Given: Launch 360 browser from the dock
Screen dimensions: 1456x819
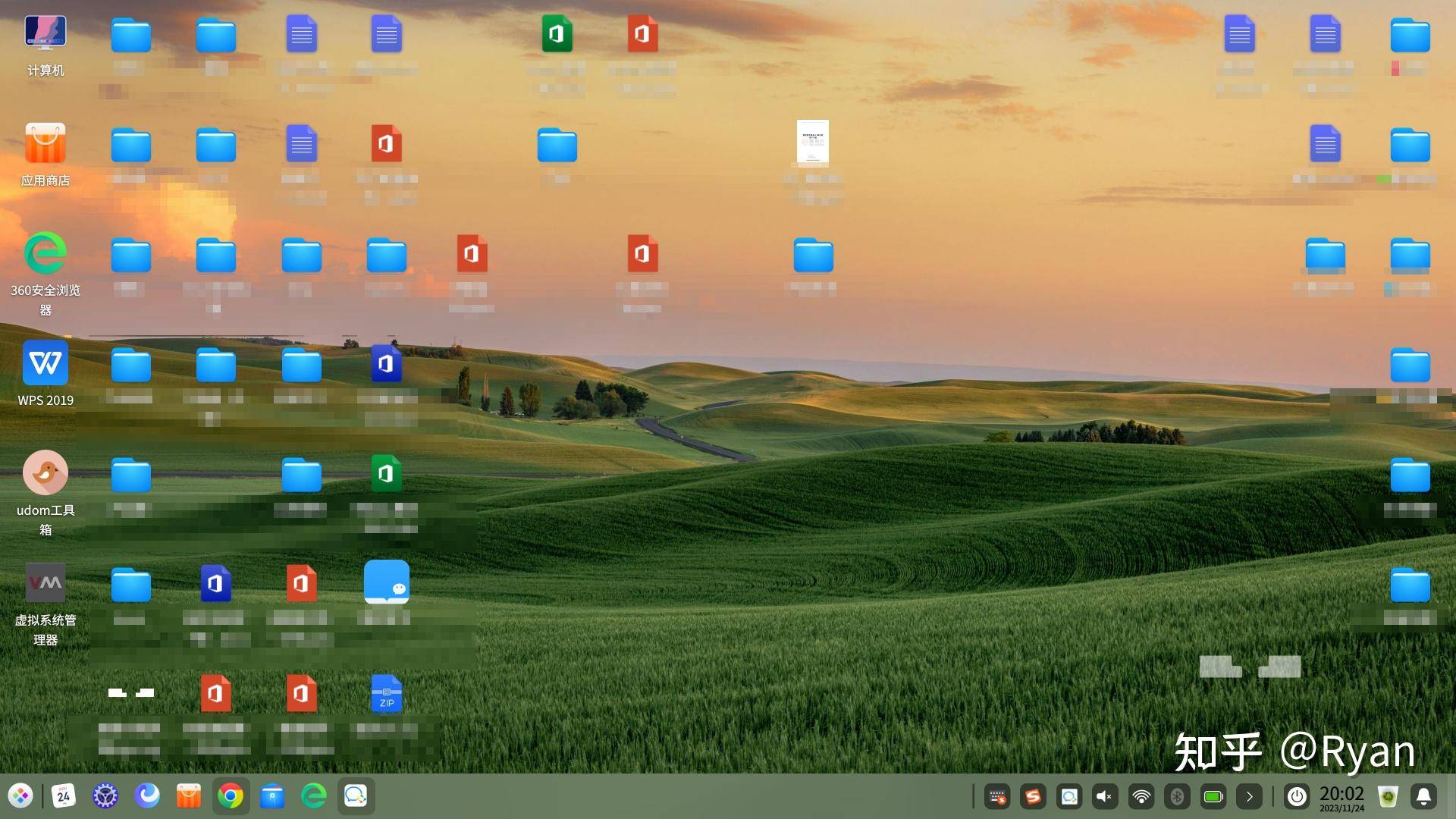Looking at the screenshot, I should coord(314,796).
